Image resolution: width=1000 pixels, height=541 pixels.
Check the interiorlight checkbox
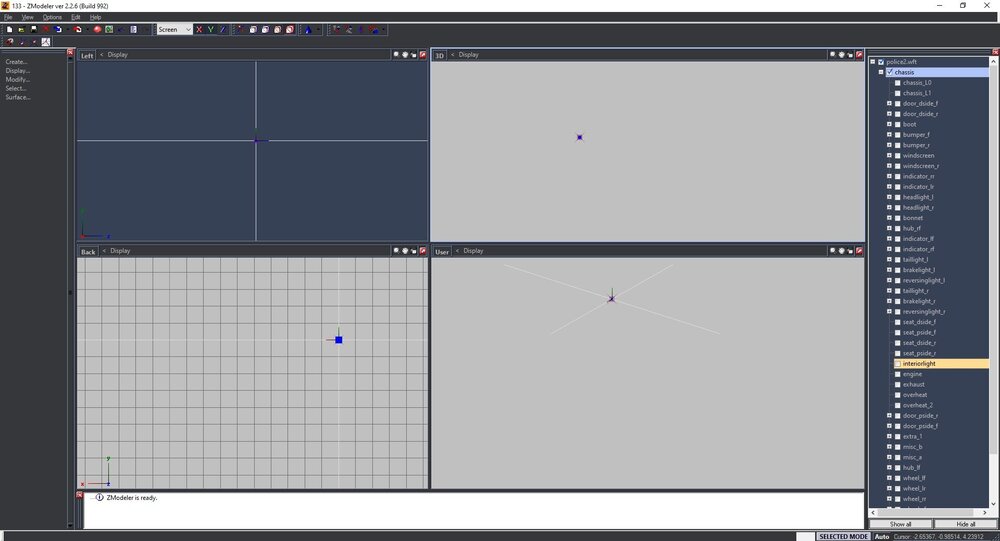pos(898,364)
